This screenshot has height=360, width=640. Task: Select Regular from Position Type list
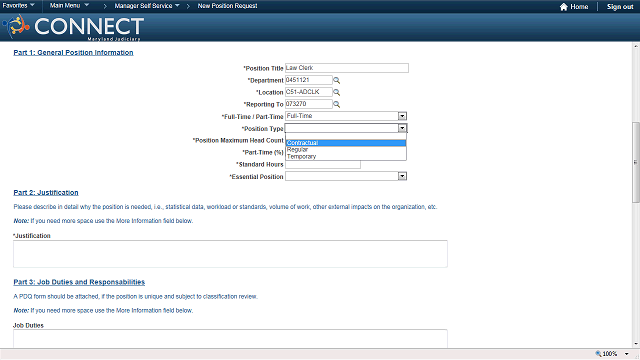tap(346, 150)
